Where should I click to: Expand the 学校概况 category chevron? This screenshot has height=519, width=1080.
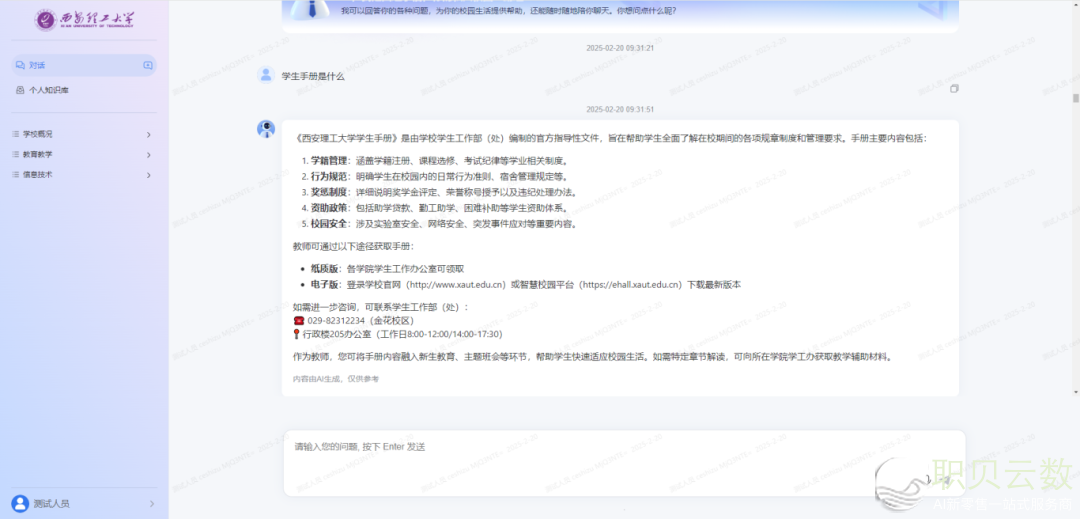(x=149, y=134)
